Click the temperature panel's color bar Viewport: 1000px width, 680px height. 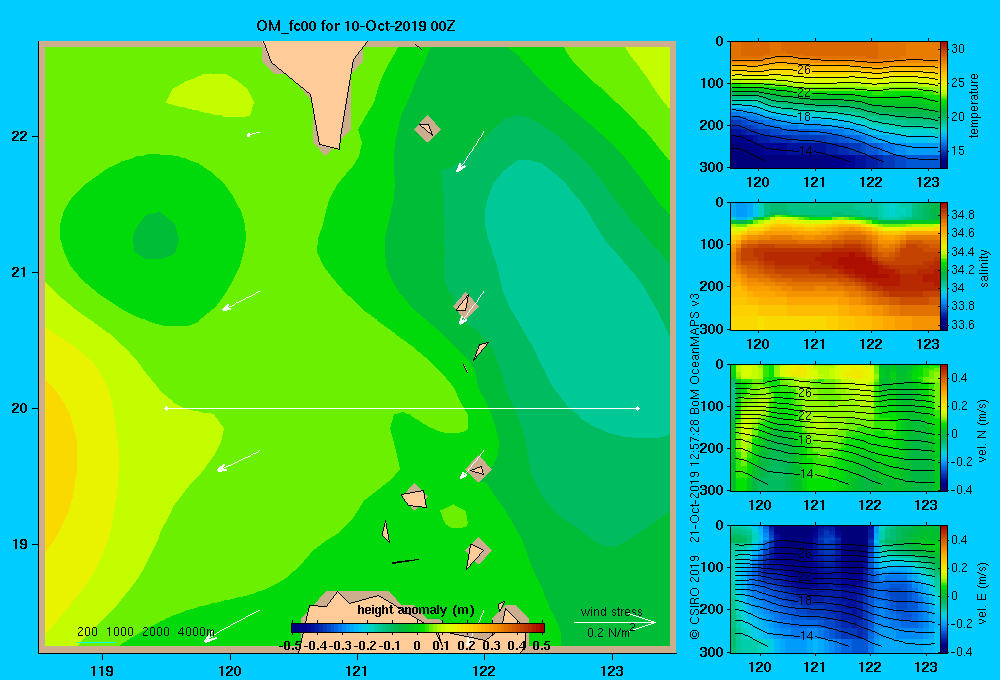coord(943,105)
